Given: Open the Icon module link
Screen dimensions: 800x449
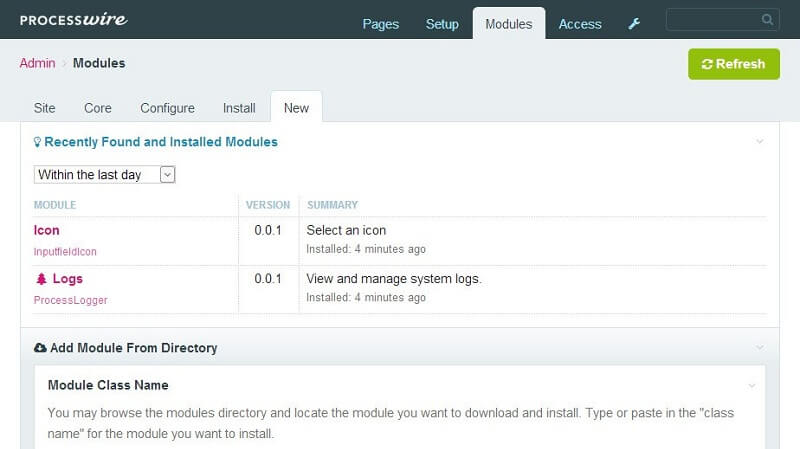Looking at the screenshot, I should (46, 230).
